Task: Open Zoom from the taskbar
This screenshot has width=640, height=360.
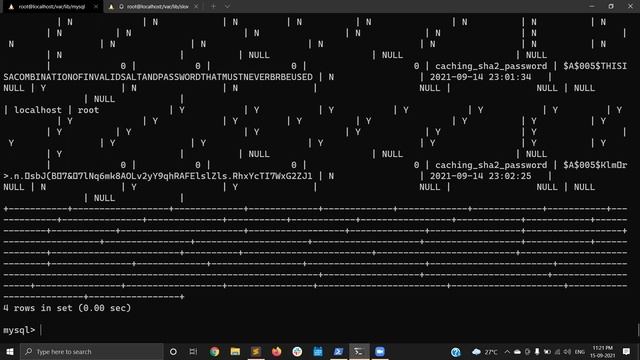Action: (380, 351)
